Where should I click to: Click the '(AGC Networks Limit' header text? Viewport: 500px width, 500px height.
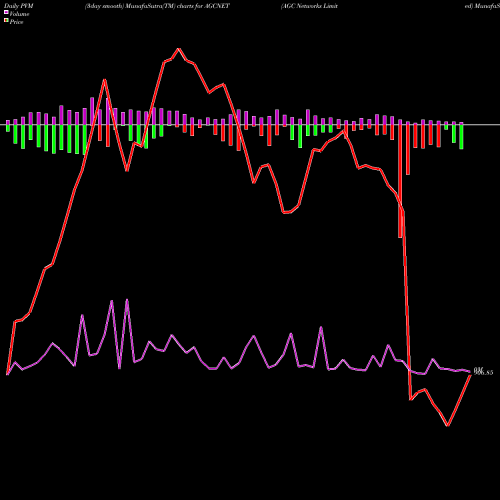309,6
